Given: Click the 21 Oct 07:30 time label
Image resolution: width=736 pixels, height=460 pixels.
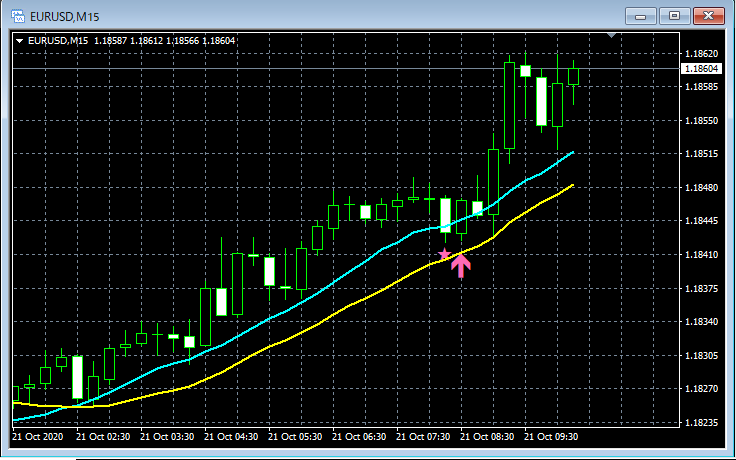Looking at the screenshot, I should click(x=423, y=437).
